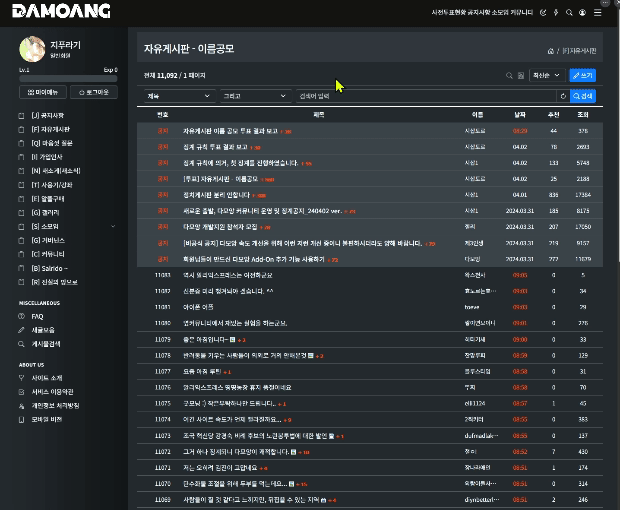Open the header search magnifier icon

pyautogui.click(x=569, y=13)
